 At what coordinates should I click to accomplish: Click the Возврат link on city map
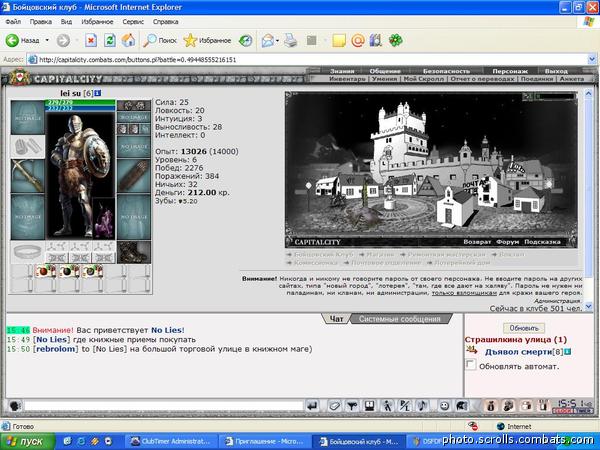(x=477, y=241)
